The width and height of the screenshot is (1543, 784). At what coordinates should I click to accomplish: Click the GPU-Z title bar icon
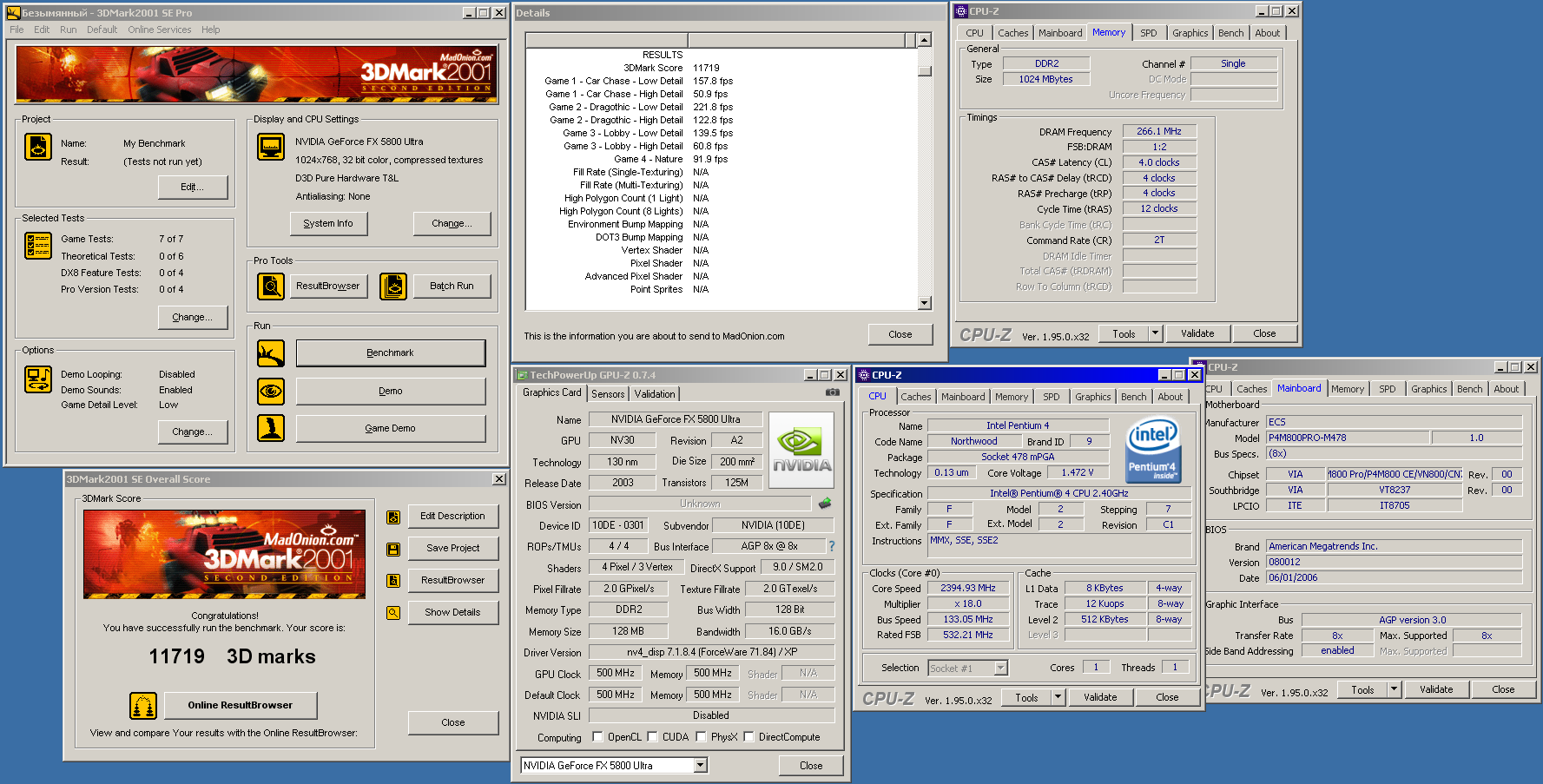tap(523, 375)
